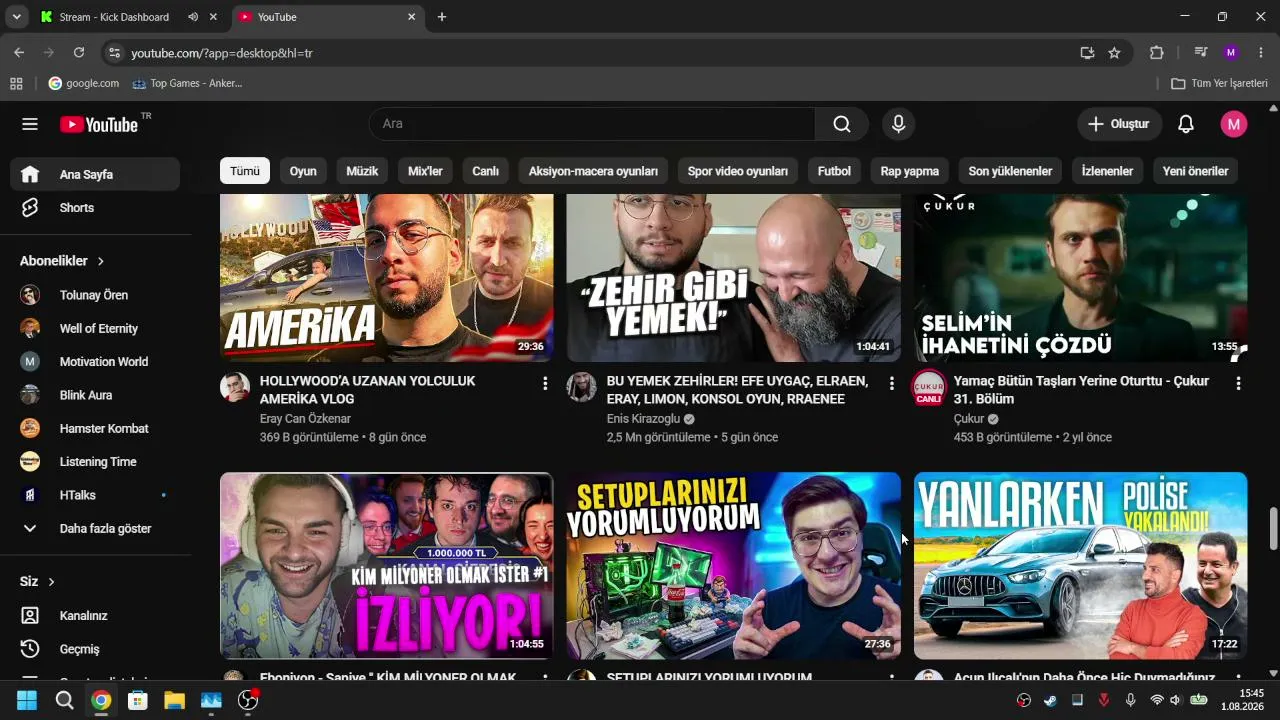Viewport: 1280px width, 720px height.
Task: Select the İzlenenler chip
Action: tap(1107, 171)
